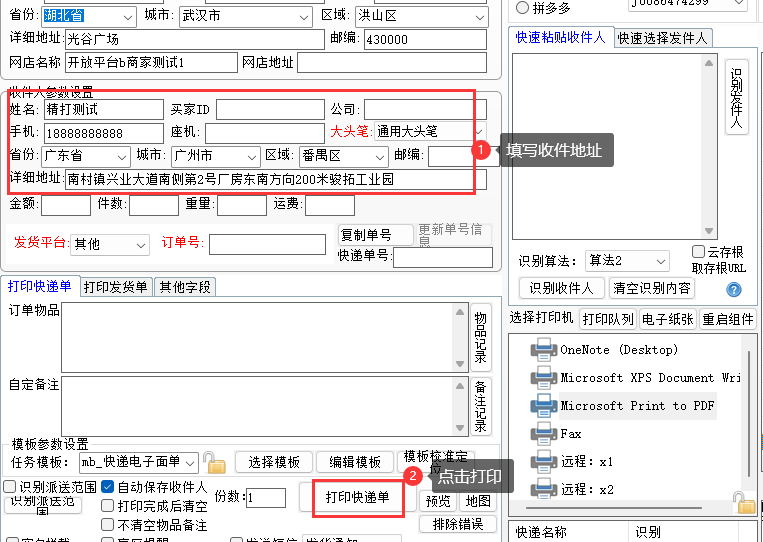763x542 pixels.
Task: Enable the 识别派送范围 checkbox
Action: click(9, 487)
